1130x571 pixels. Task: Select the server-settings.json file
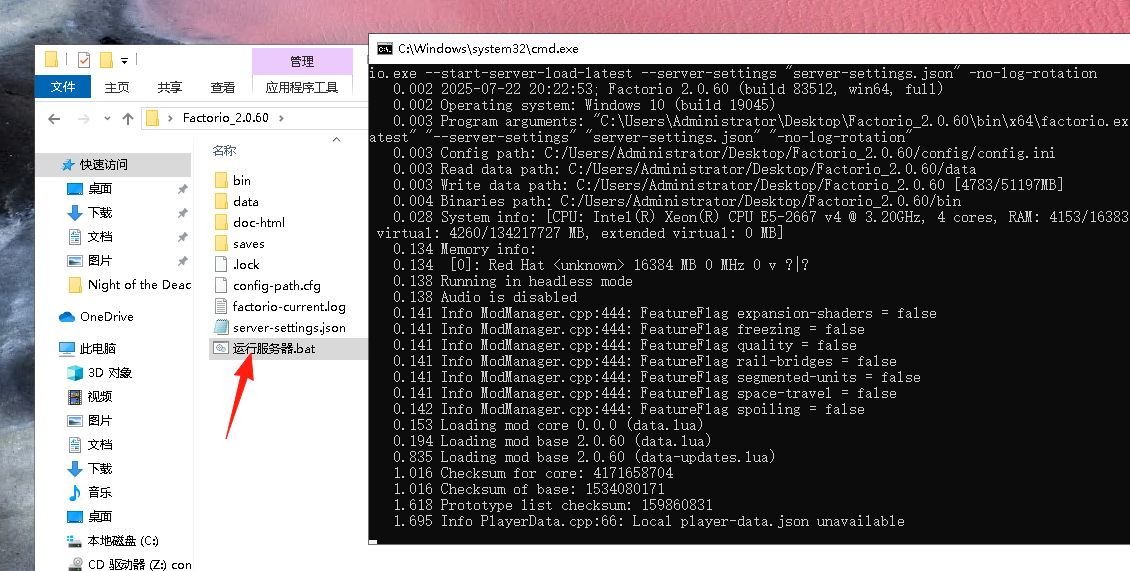[x=289, y=327]
